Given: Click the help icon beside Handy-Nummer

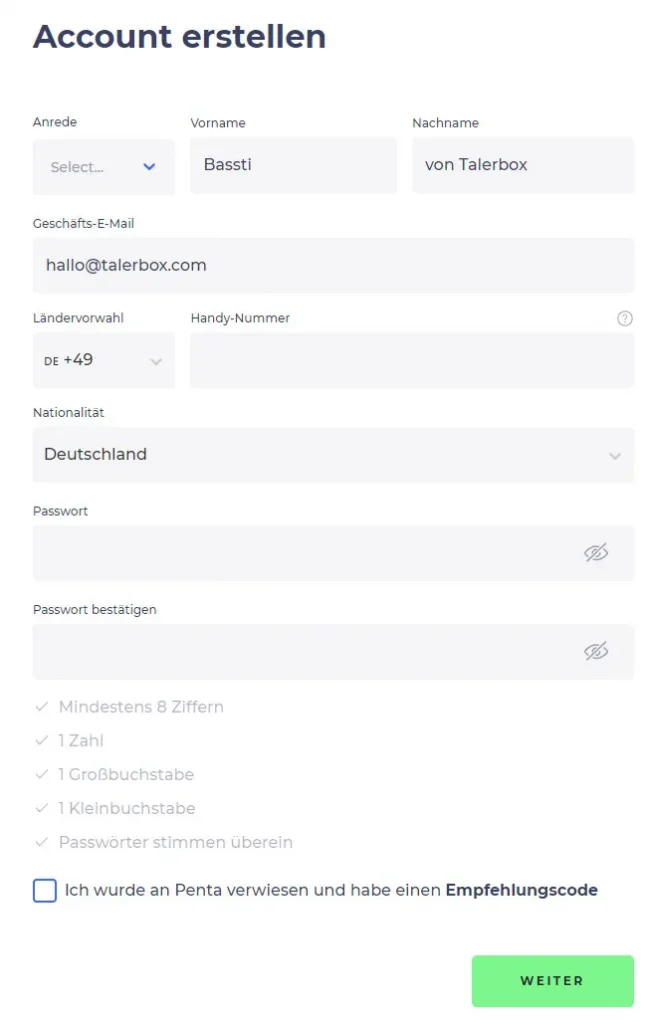Looking at the screenshot, I should tap(625, 319).
